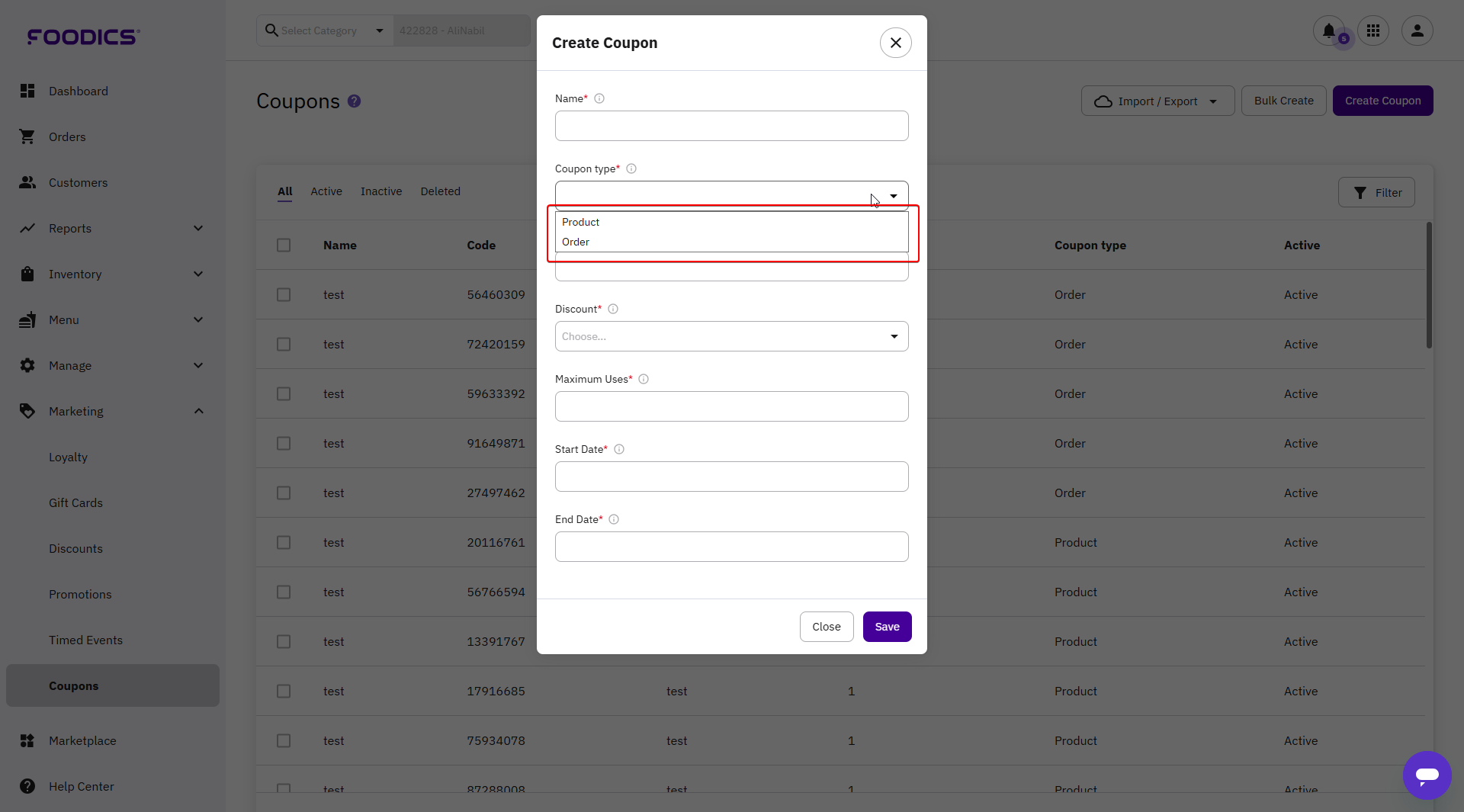Image resolution: width=1464 pixels, height=812 pixels.
Task: Tick the select-all checkbox in table header
Action: pyautogui.click(x=284, y=246)
